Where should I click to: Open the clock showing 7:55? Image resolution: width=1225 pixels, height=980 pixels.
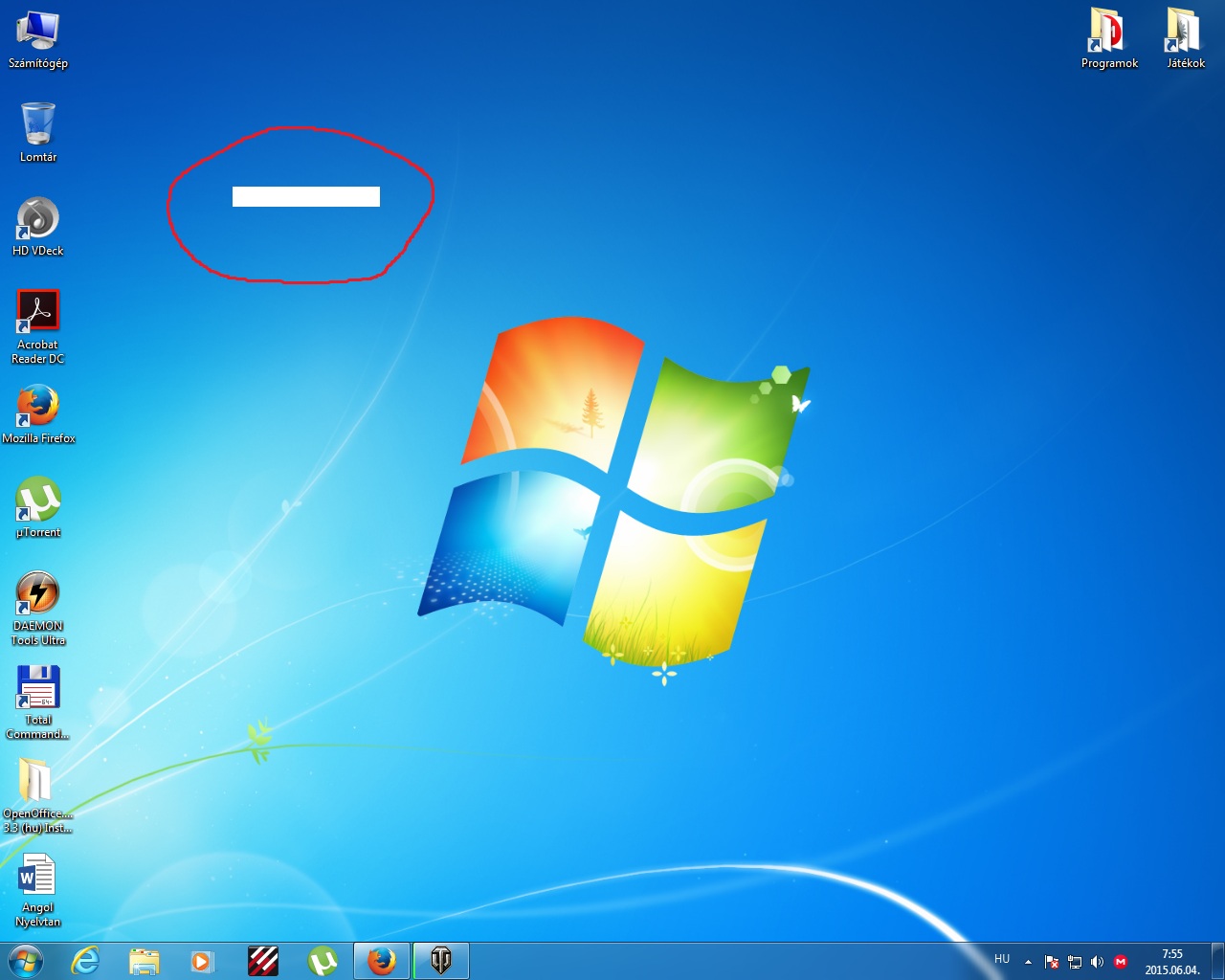[1172, 962]
